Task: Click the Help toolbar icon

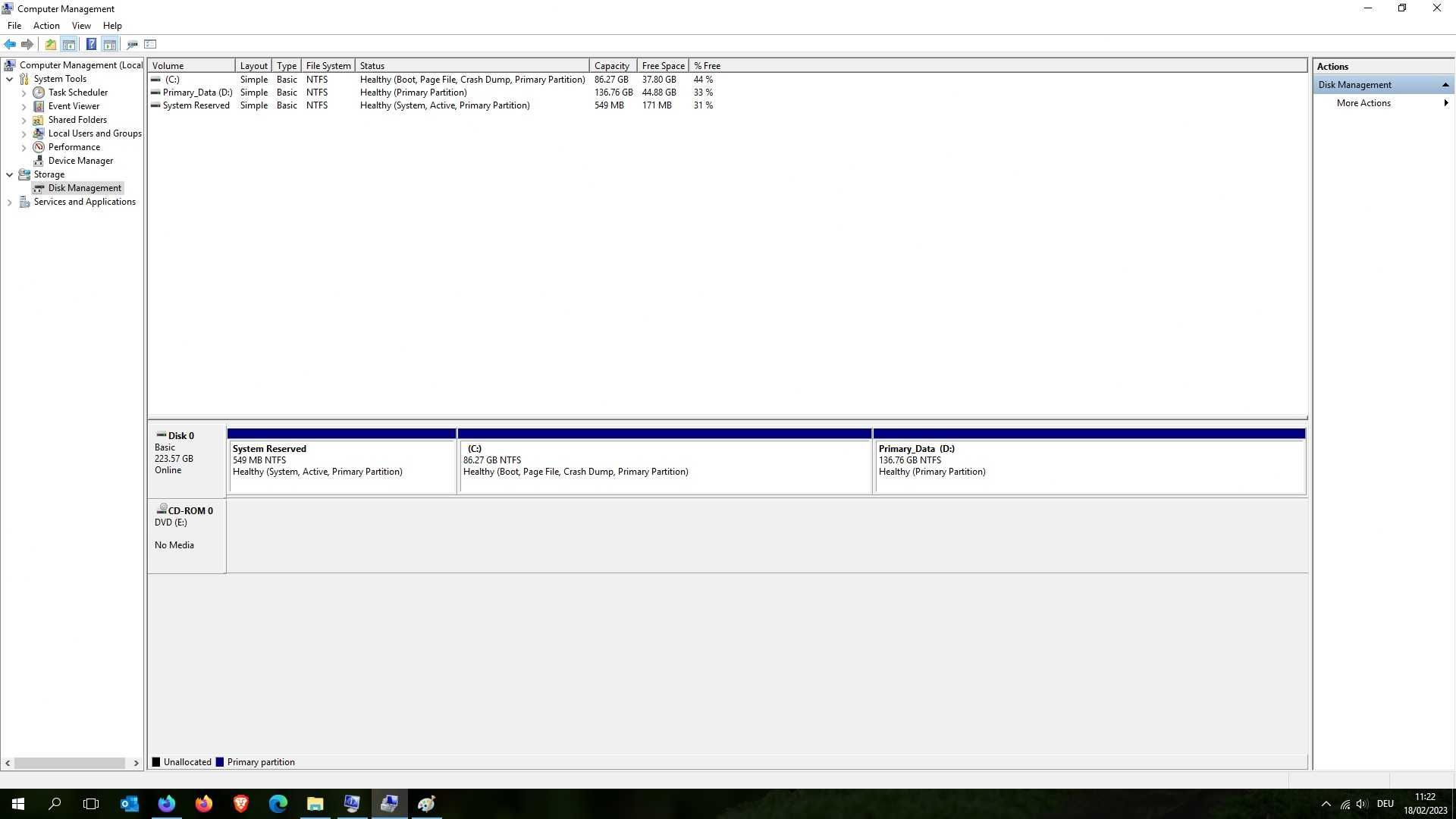Action: pos(90,44)
